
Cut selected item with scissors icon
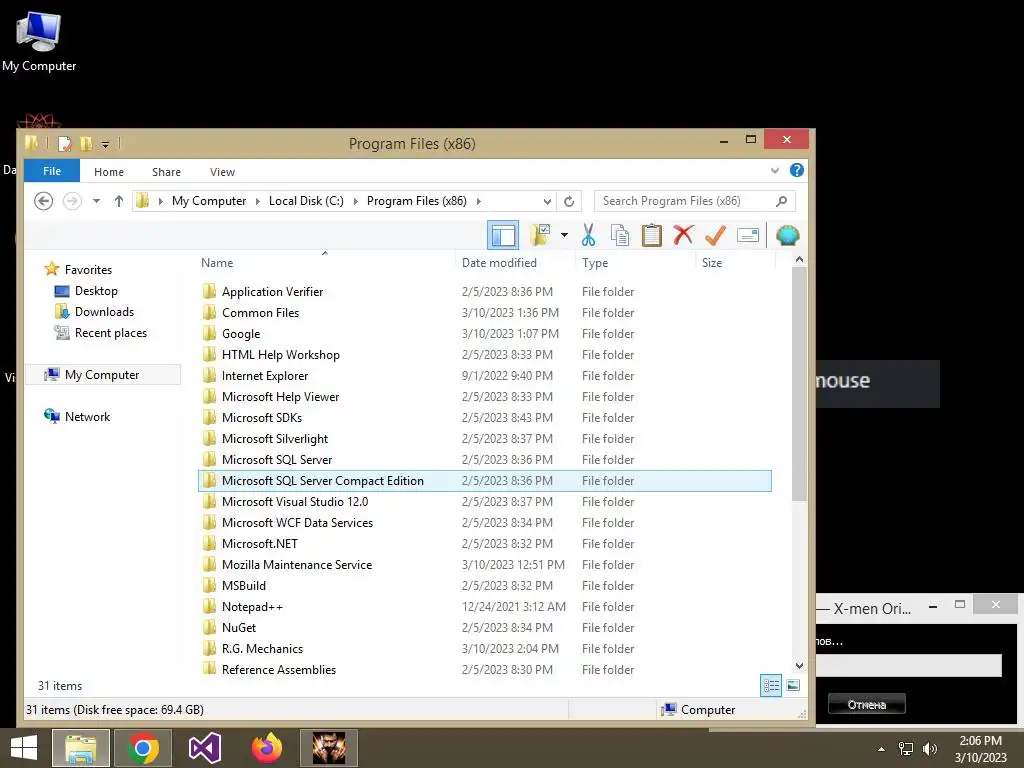pyautogui.click(x=588, y=235)
